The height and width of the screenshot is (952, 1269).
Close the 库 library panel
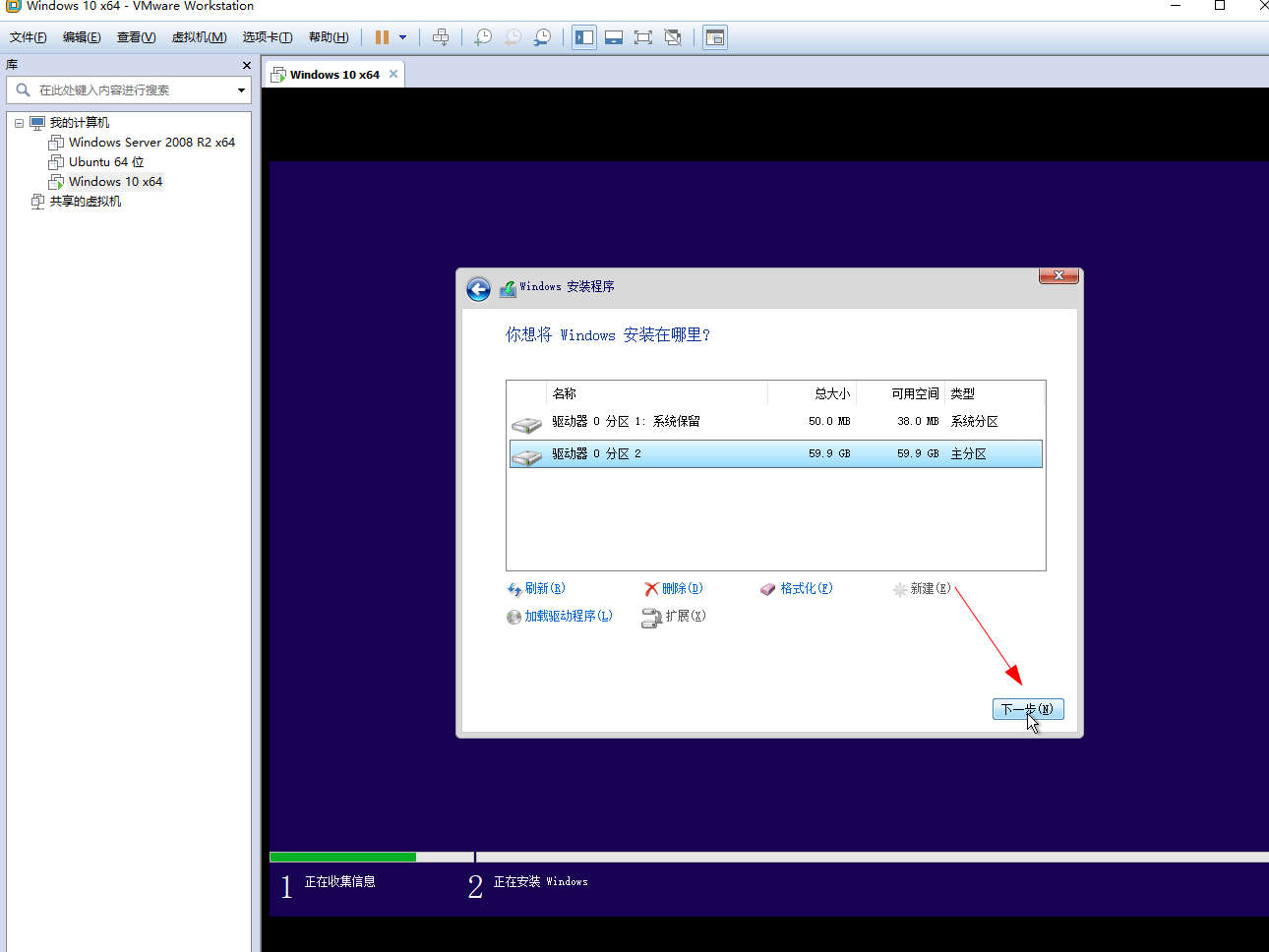point(246,65)
